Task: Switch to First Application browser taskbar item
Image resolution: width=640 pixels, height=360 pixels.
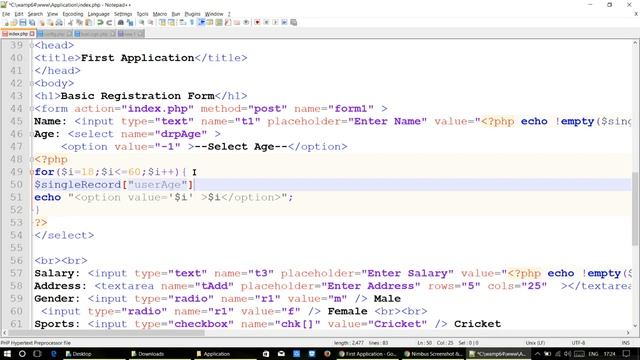Action: (x=367, y=354)
